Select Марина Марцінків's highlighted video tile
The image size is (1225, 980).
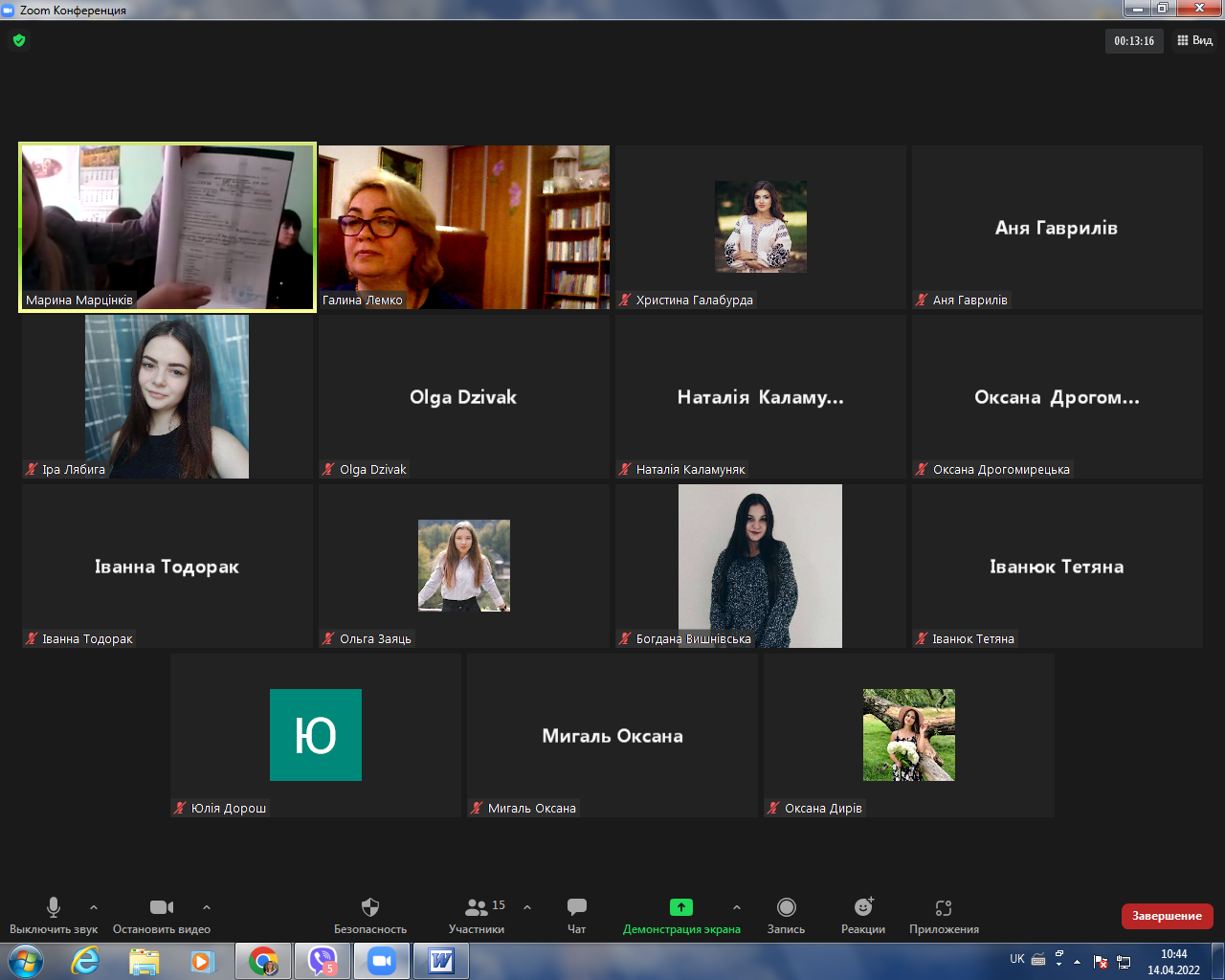(x=167, y=227)
